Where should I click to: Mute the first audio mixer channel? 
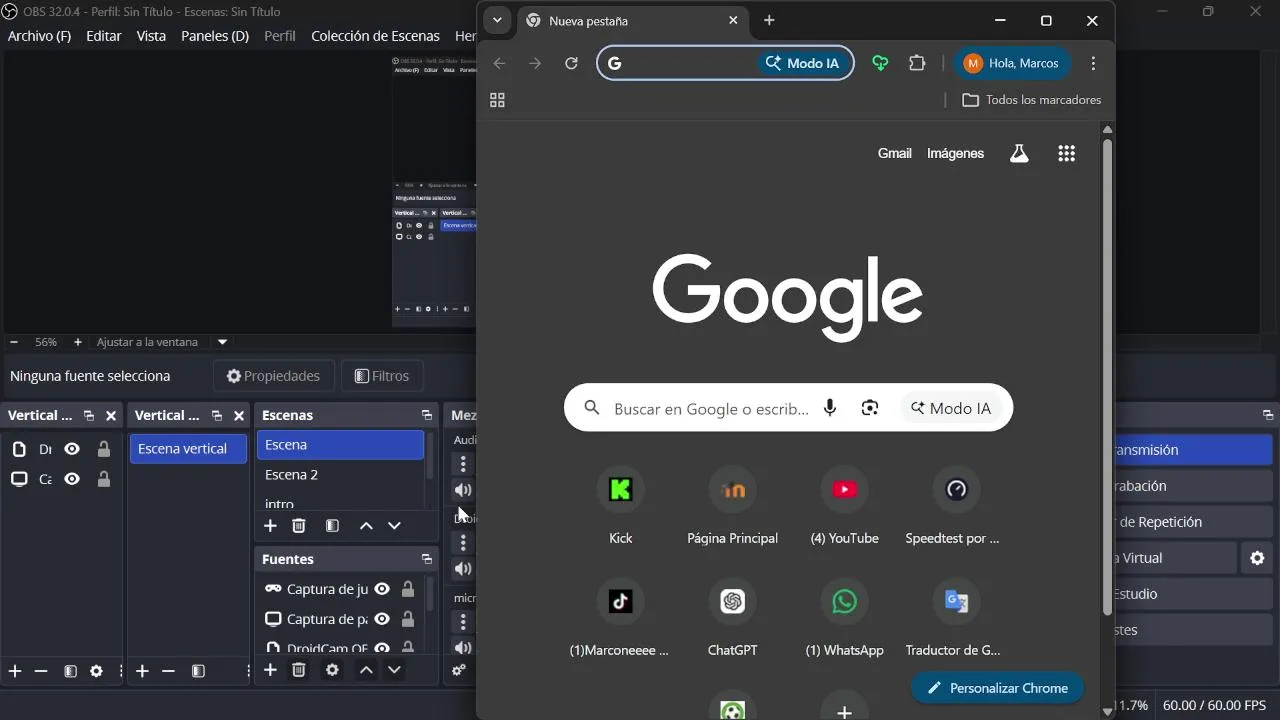462,490
